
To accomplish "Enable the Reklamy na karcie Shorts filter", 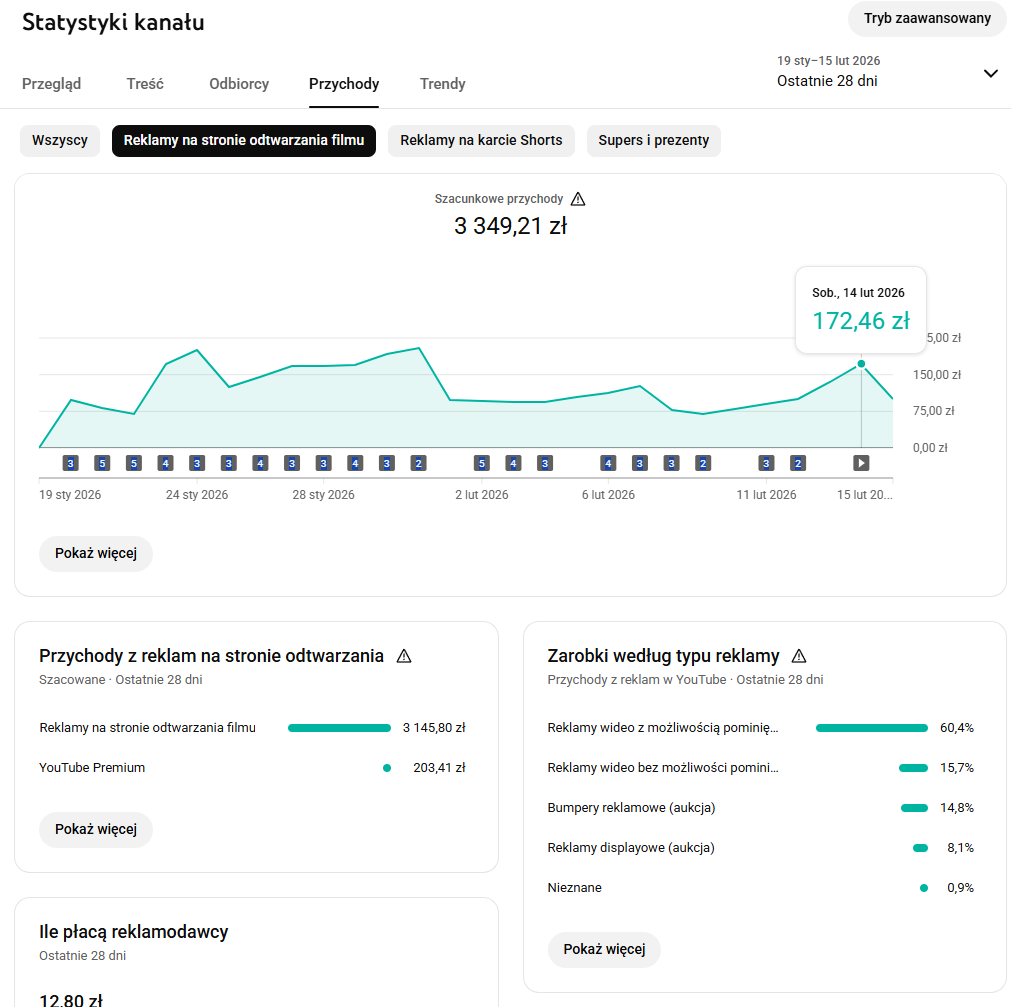I will 481,141.
